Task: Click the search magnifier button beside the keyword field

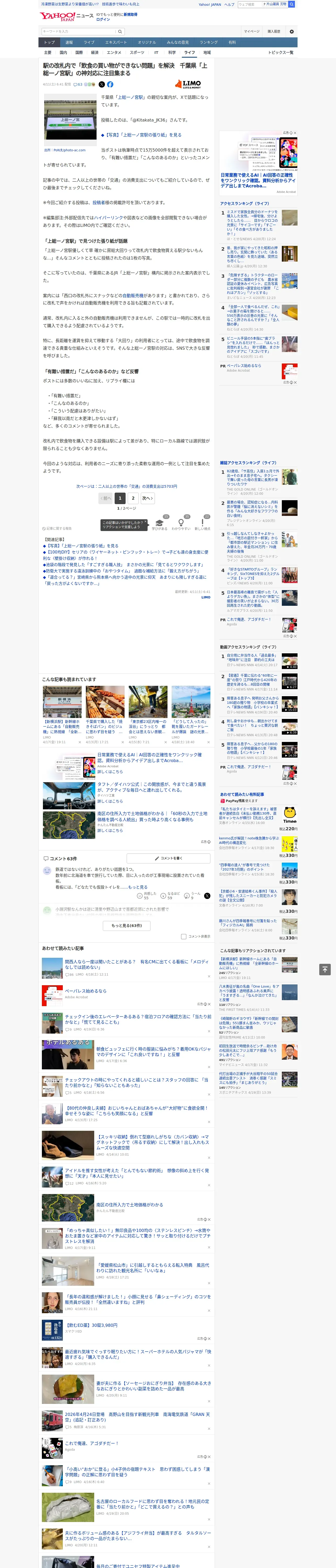Action: (x=120, y=31)
